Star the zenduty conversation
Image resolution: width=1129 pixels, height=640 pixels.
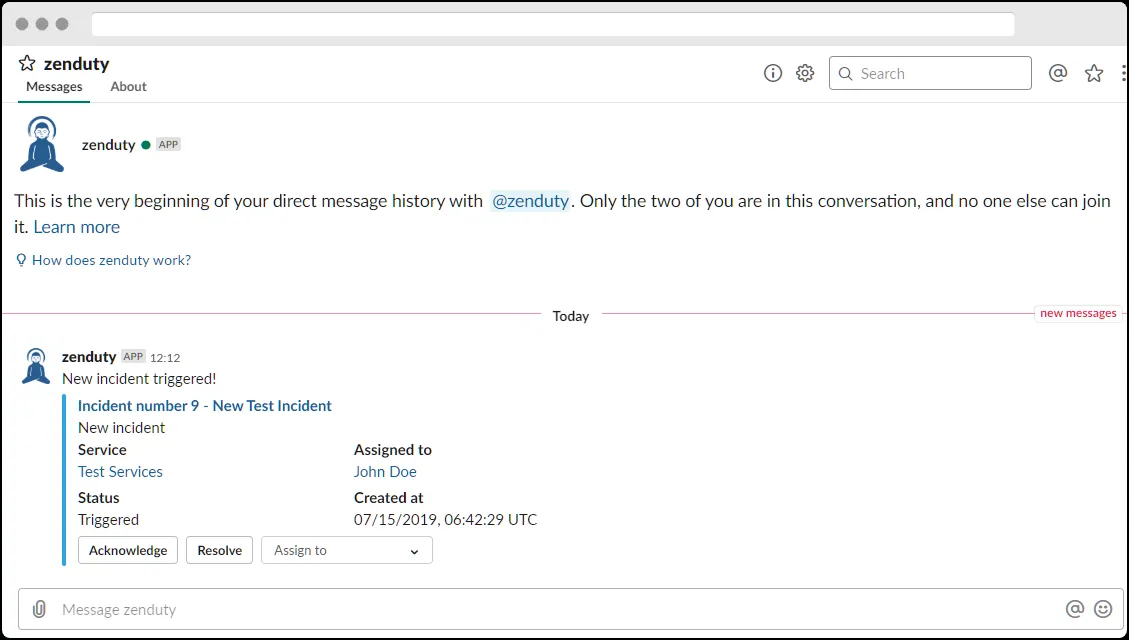tap(27, 63)
